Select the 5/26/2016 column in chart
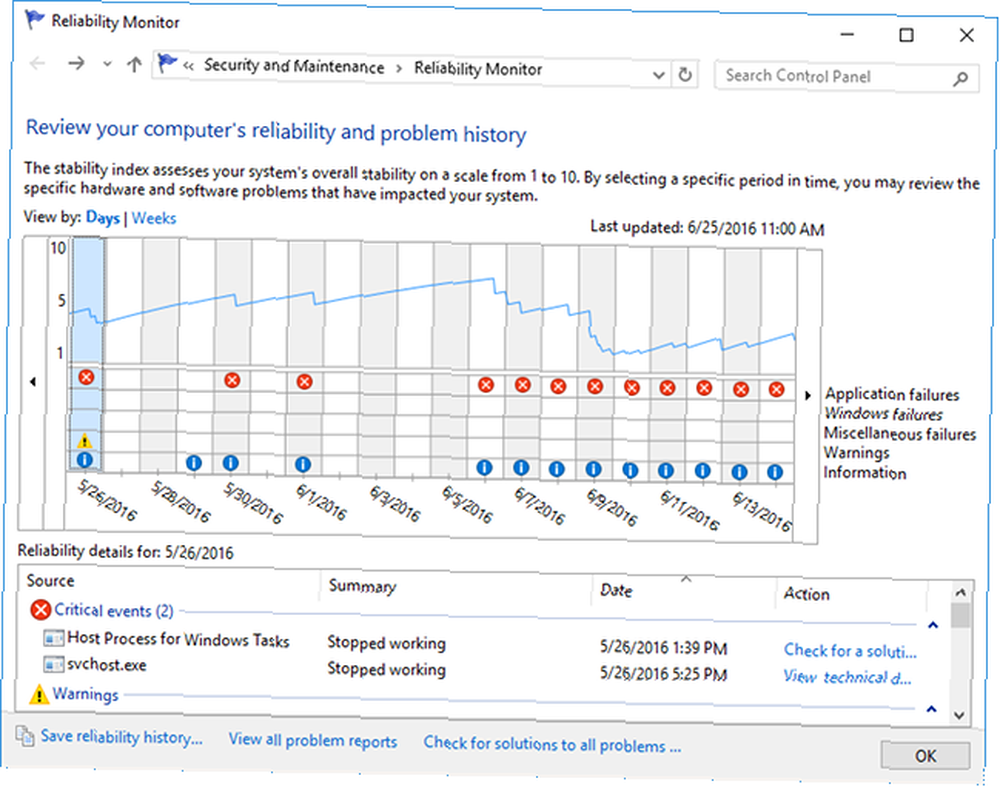 click(x=88, y=353)
